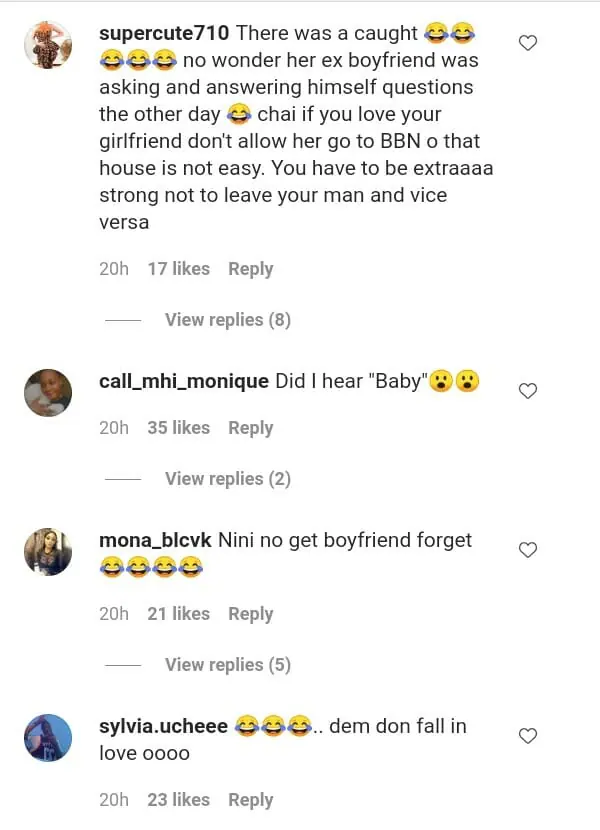
Task: Open supercute710's profile picture
Action: (48, 45)
